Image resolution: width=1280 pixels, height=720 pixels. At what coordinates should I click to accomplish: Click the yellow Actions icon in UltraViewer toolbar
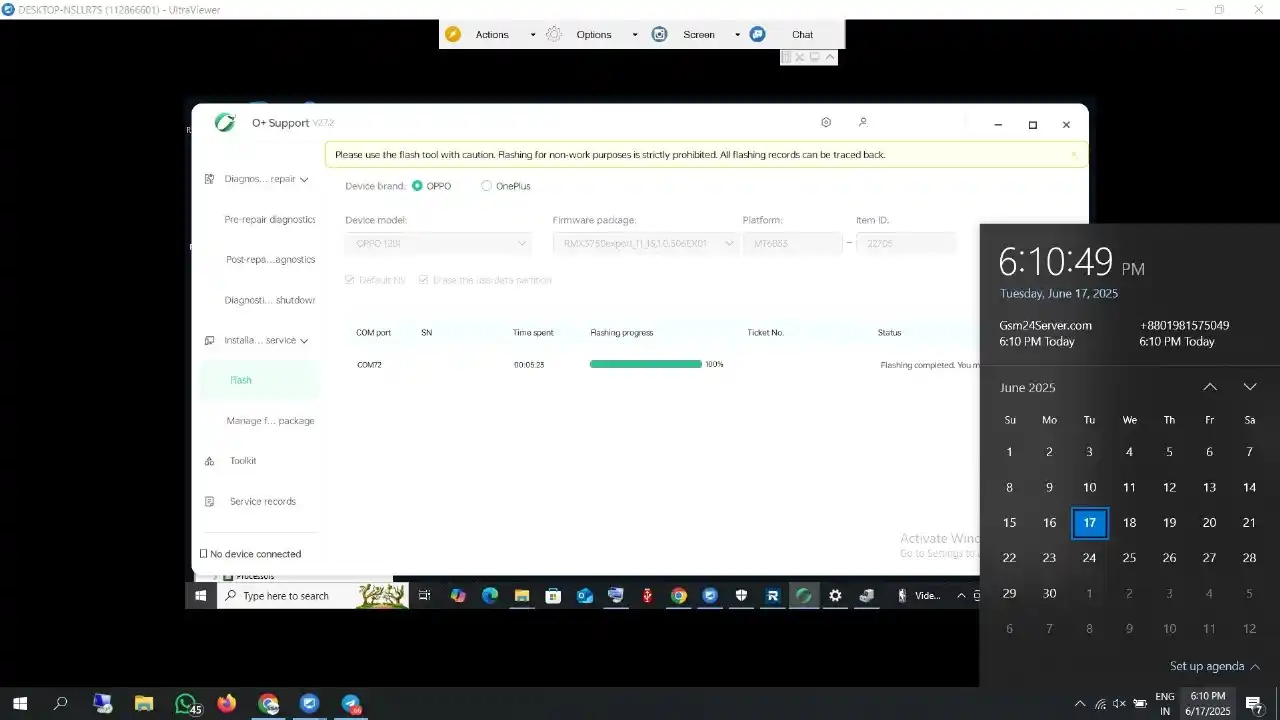[x=453, y=34]
